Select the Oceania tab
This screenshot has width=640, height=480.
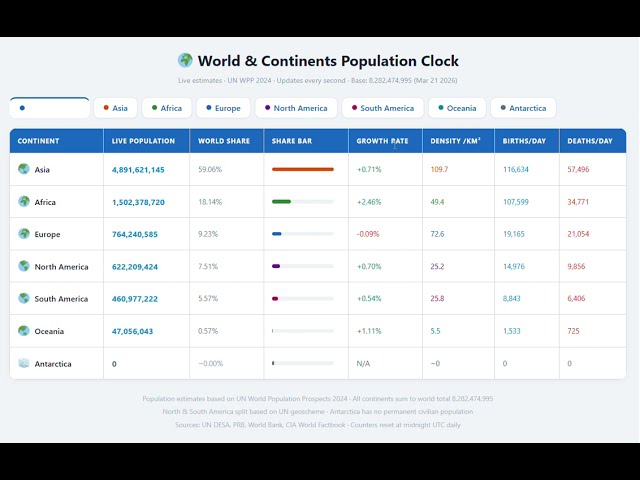coord(457,108)
